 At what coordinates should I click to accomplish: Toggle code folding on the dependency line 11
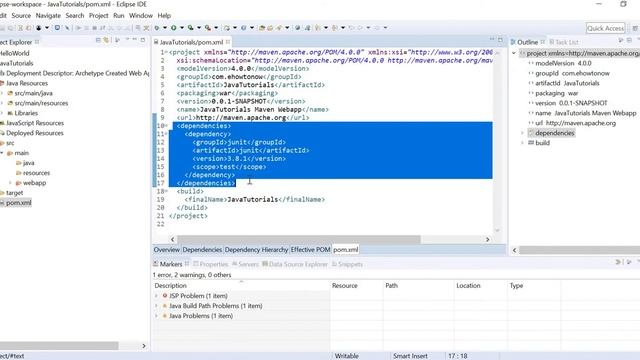166,134
